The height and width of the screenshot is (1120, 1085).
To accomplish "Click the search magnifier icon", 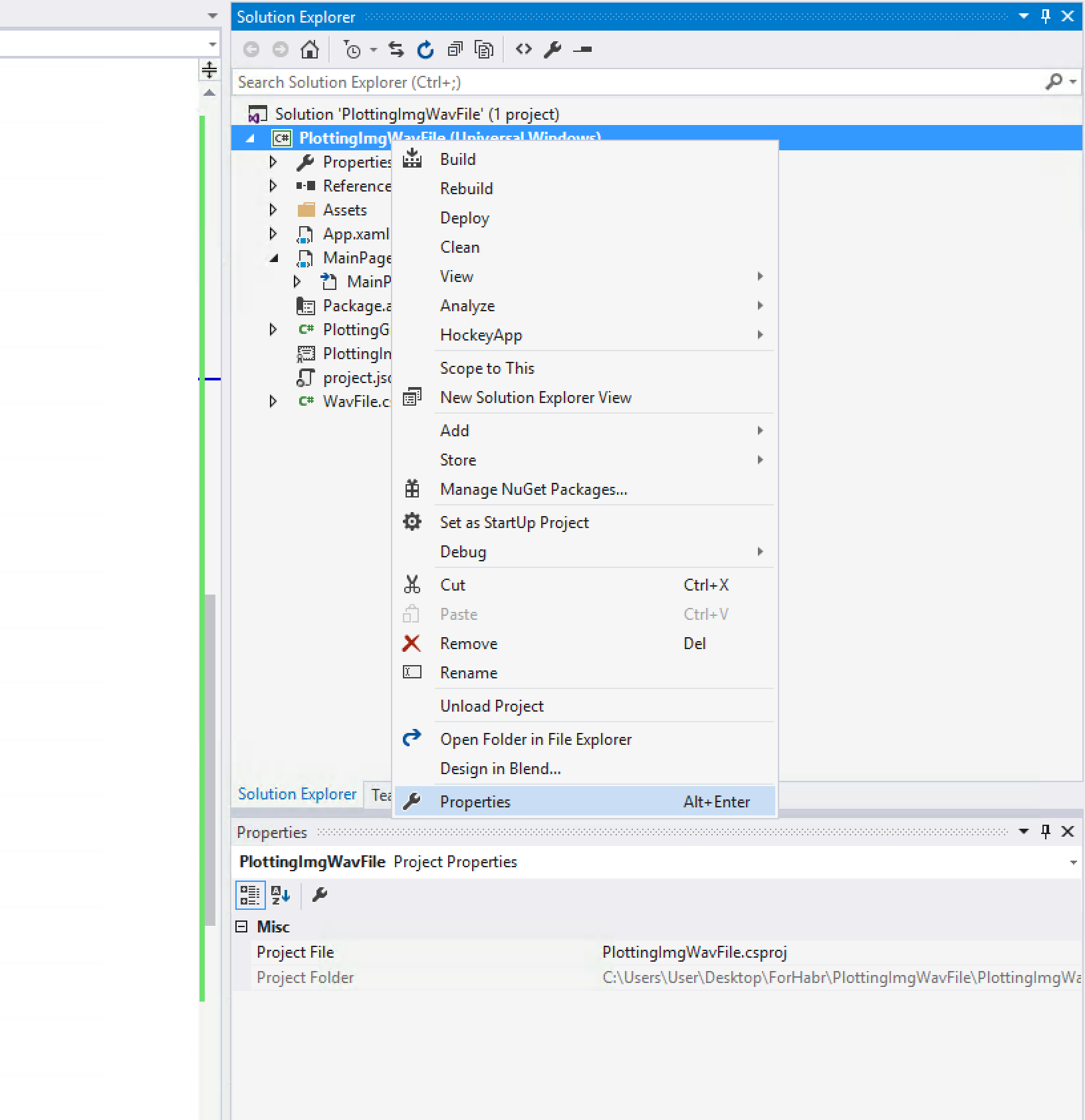I will click(1054, 82).
